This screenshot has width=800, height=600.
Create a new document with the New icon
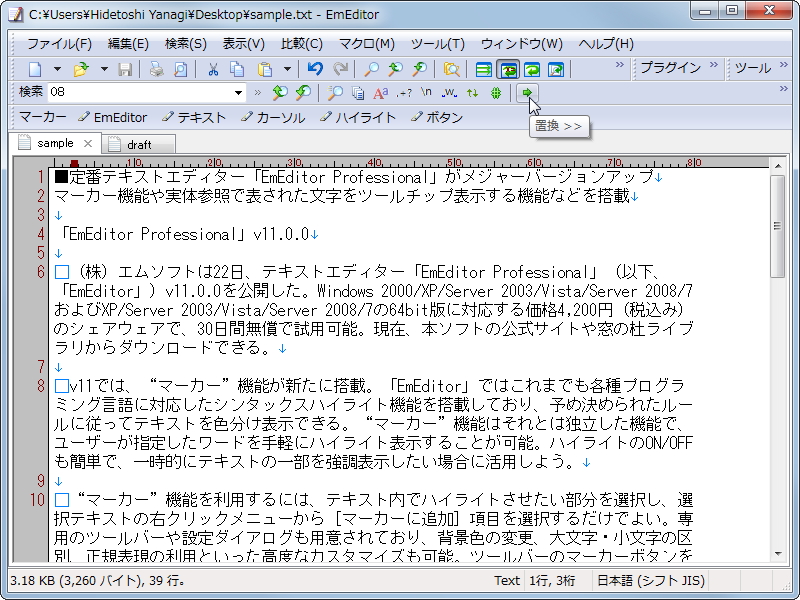[34, 70]
